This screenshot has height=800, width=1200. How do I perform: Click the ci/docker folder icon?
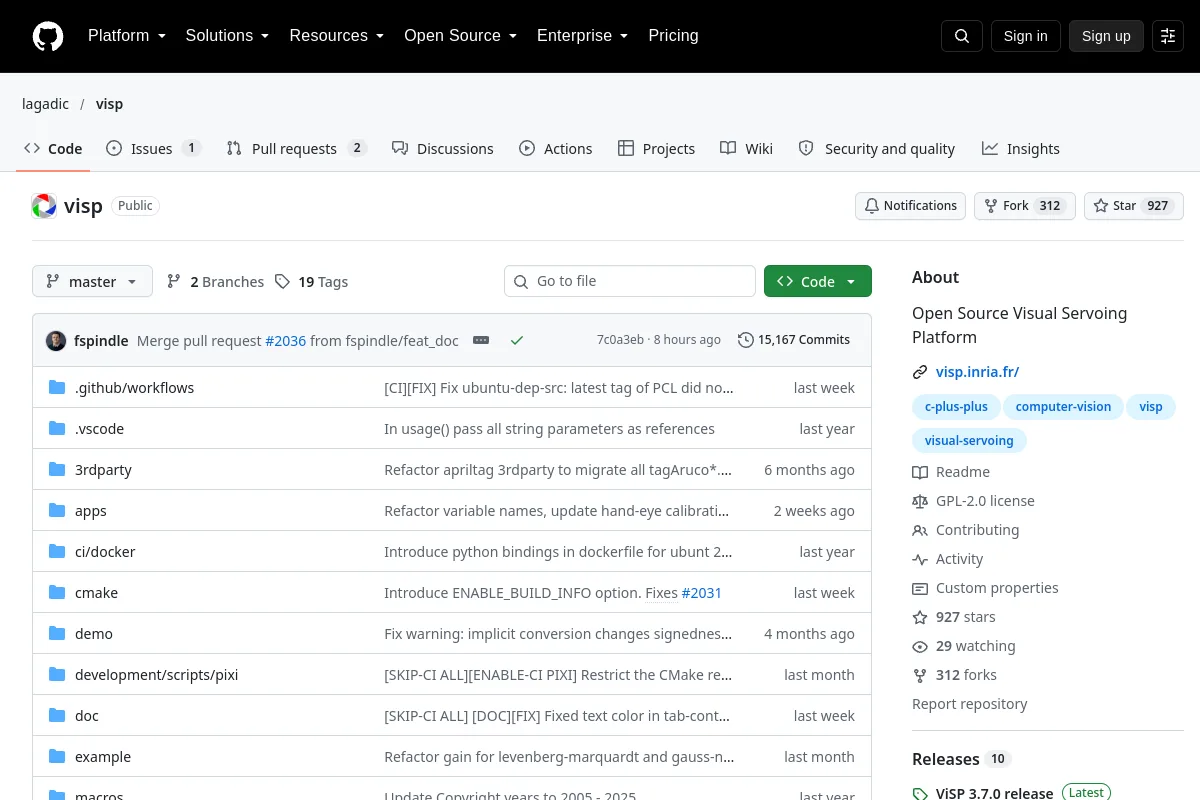pyautogui.click(x=57, y=552)
